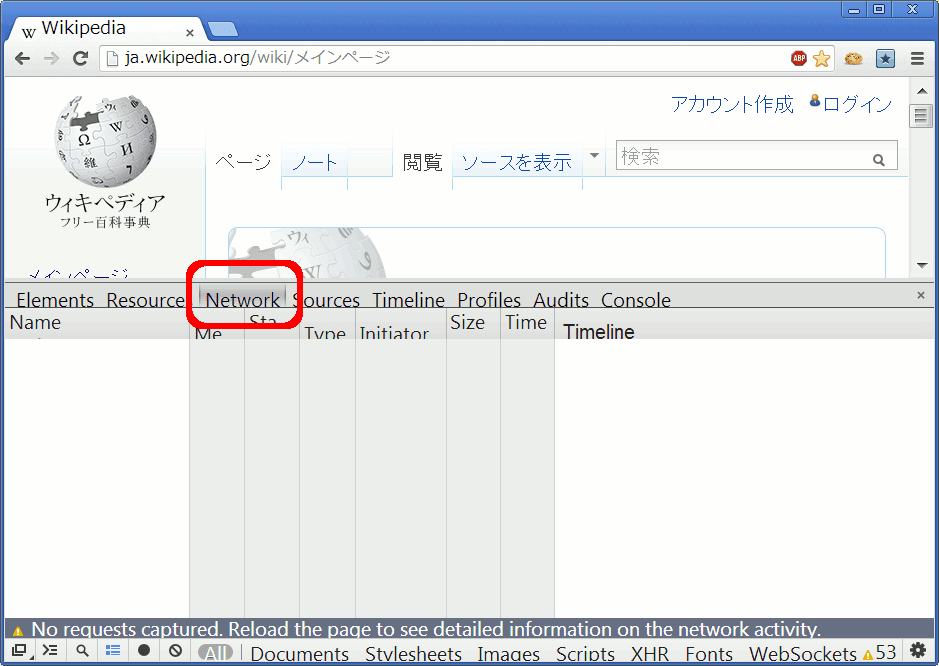Image resolution: width=939 pixels, height=666 pixels.
Task: Click the page scrollbar thumb
Action: point(922,116)
